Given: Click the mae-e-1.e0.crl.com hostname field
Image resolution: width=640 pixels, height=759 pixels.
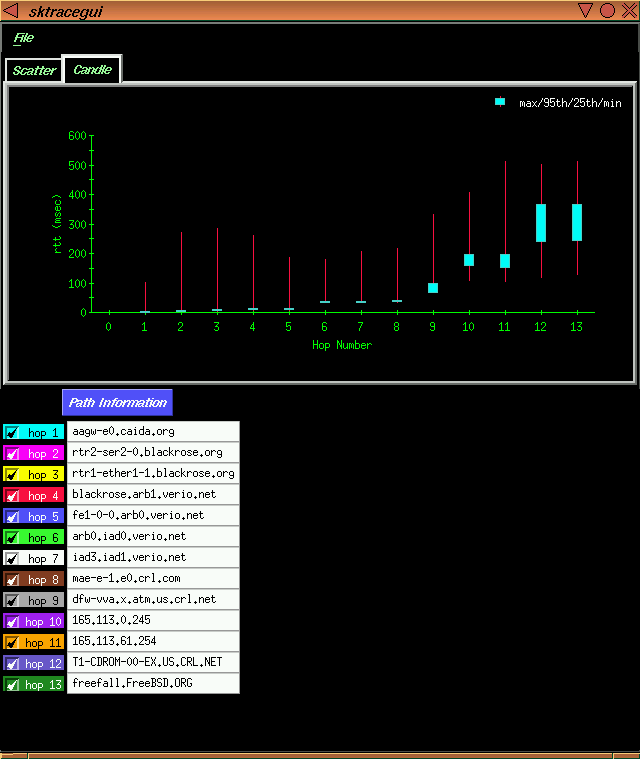Looking at the screenshot, I should click(x=153, y=579).
